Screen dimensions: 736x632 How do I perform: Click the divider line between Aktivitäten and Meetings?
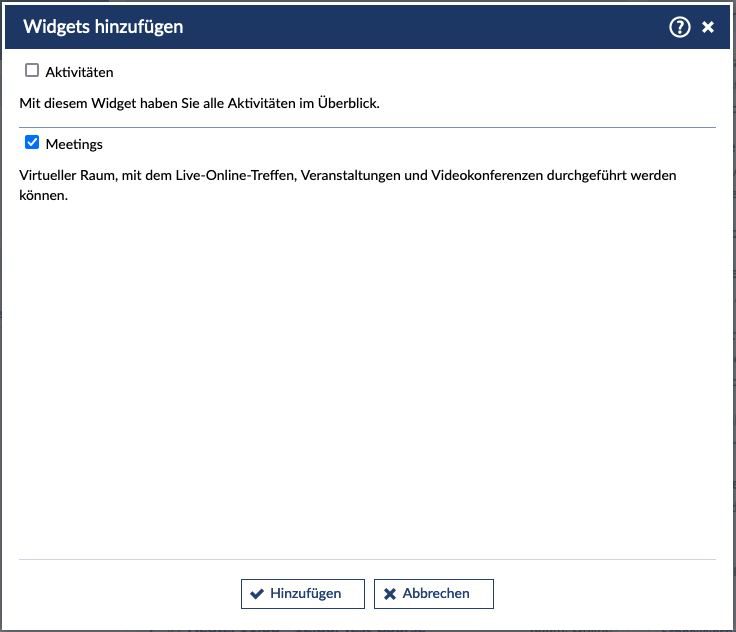pos(368,127)
